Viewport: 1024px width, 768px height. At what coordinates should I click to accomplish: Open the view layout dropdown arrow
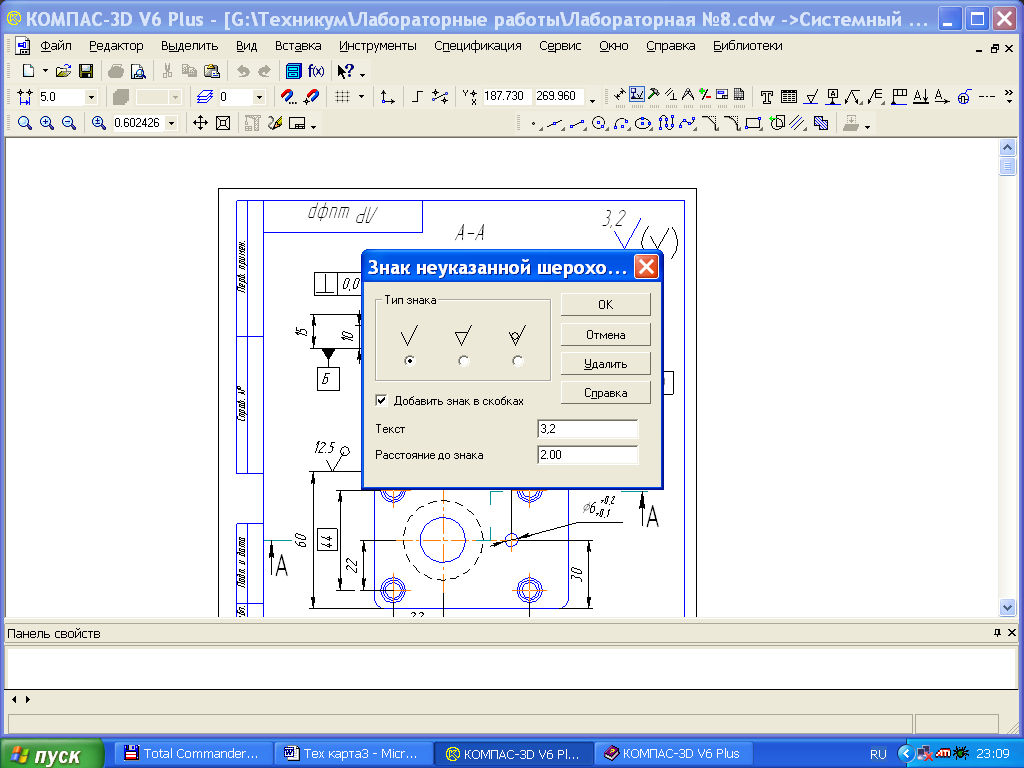(x=313, y=125)
